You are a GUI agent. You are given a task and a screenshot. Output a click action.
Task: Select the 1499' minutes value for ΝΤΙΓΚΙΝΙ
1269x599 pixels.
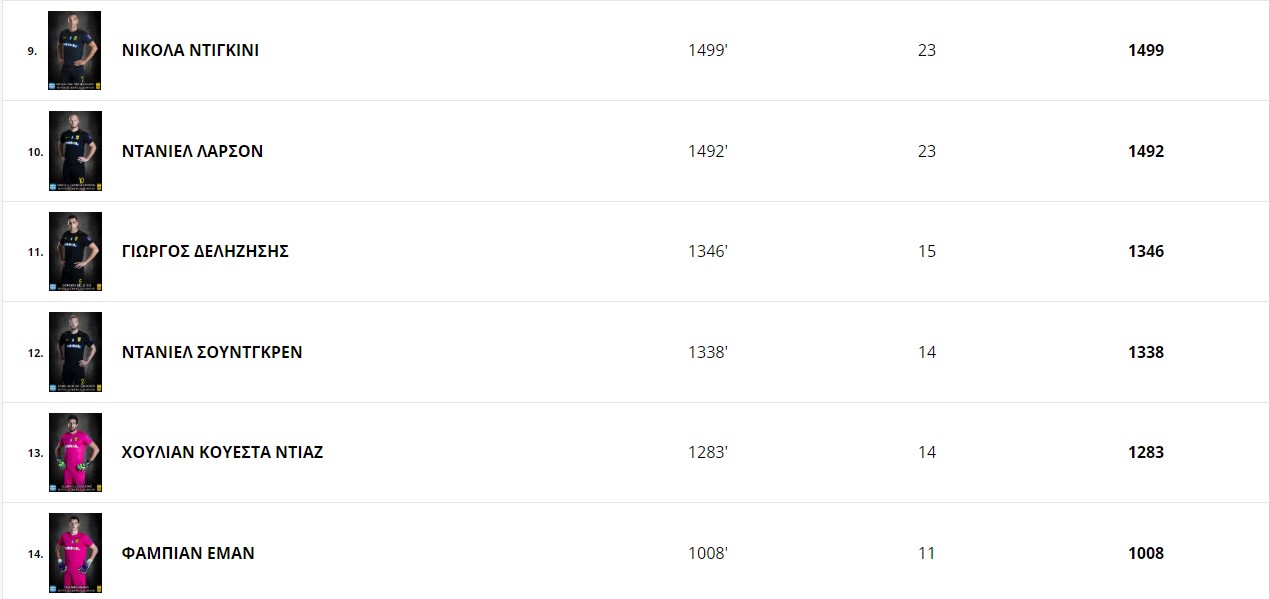tap(708, 50)
